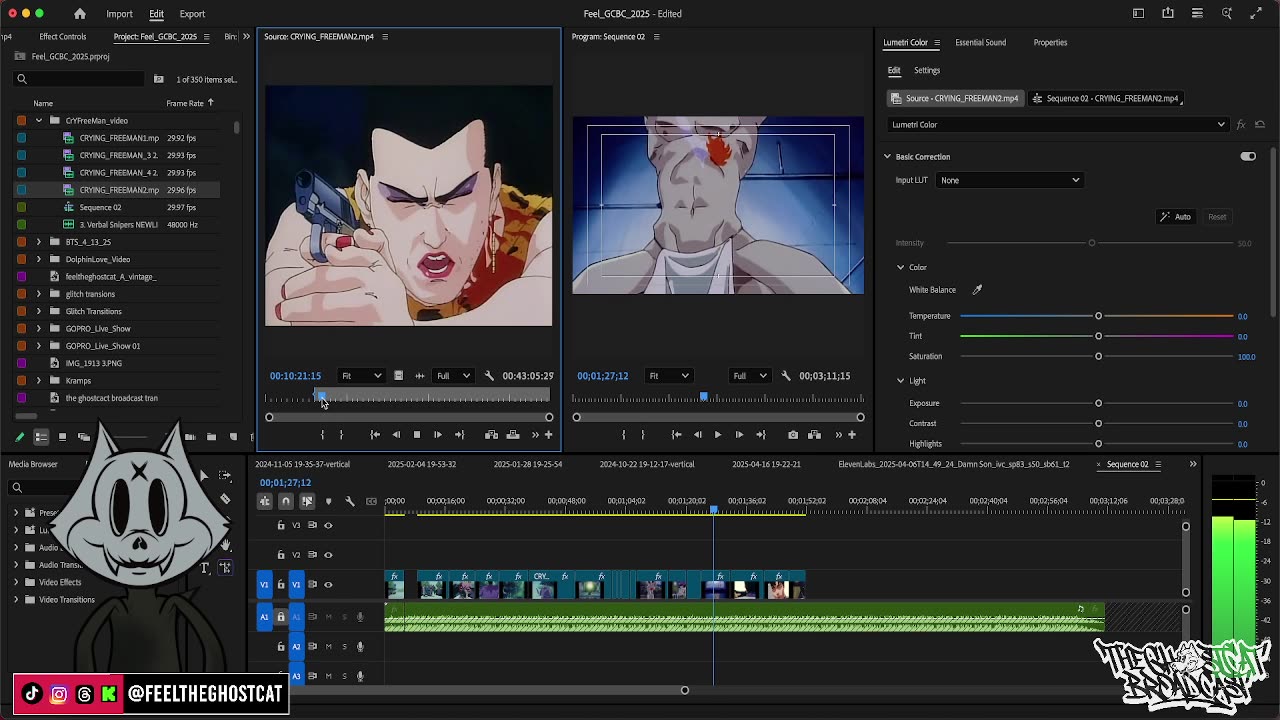Toggle Basic Correction effect switch

pyautogui.click(x=1248, y=157)
